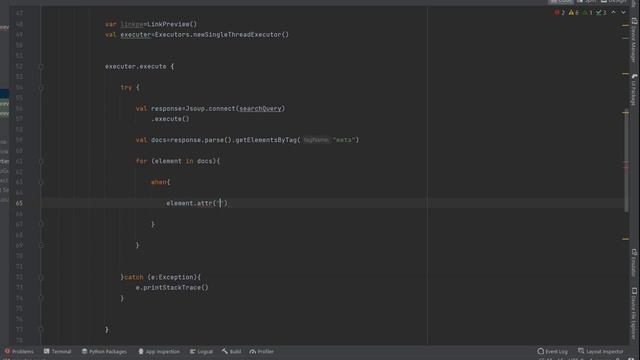This screenshot has height=360, width=640.
Task: Click the editor vertical scrollbar thumb
Action: coord(626,161)
